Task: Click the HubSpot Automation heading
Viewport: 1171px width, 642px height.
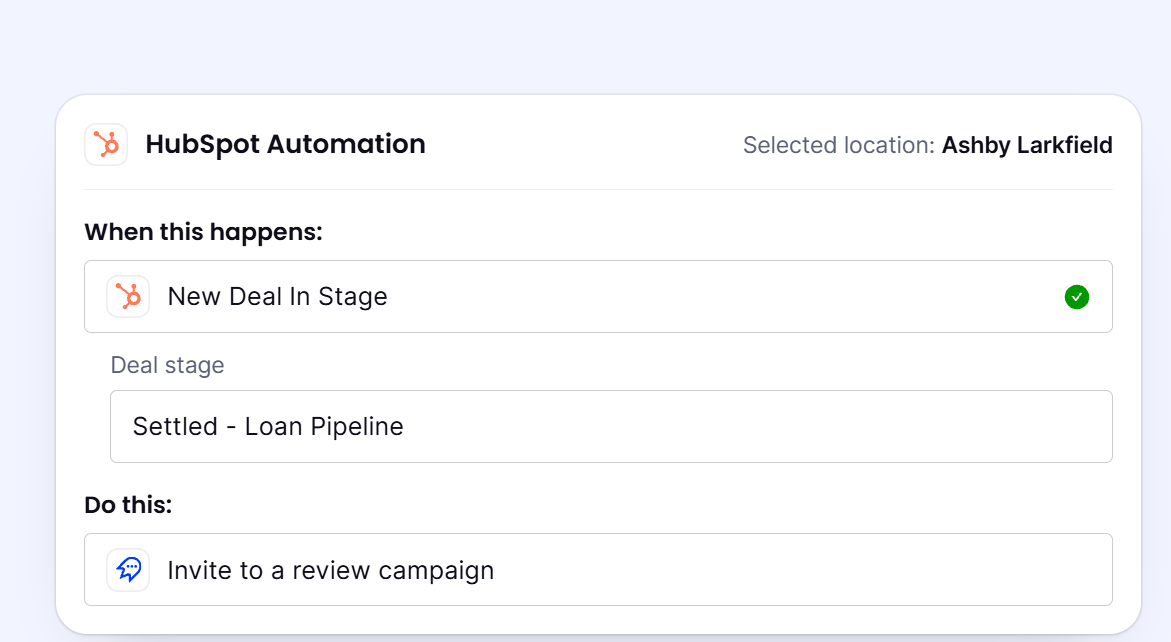Action: 285,144
